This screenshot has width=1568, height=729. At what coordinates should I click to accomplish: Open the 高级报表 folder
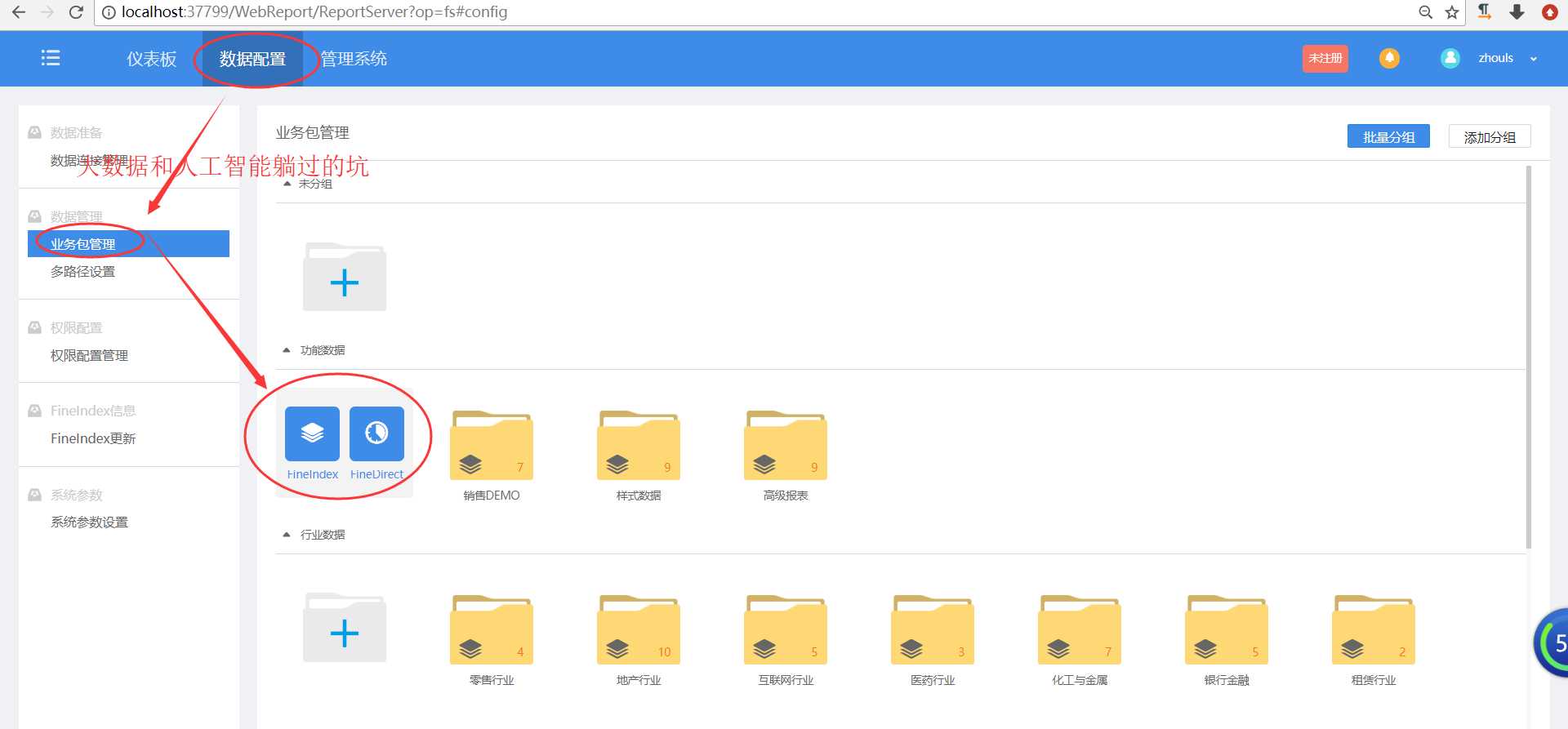tap(786, 446)
